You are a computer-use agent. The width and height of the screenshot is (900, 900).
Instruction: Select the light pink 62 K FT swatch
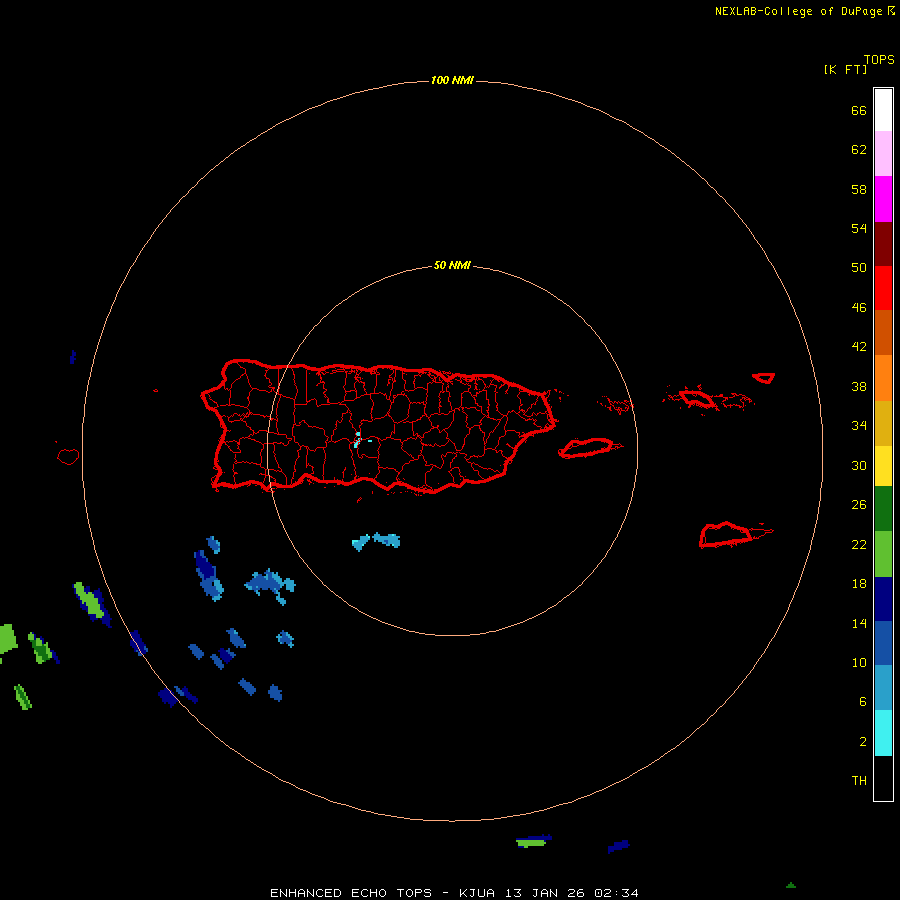[x=883, y=153]
